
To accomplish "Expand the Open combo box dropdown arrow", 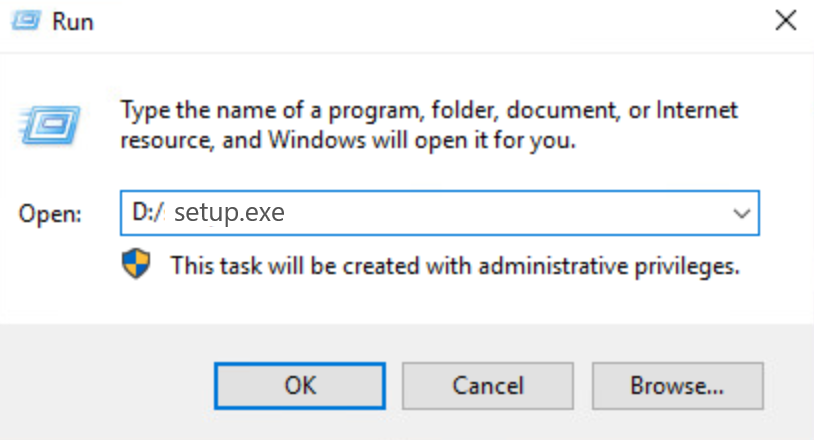I will [x=741, y=213].
